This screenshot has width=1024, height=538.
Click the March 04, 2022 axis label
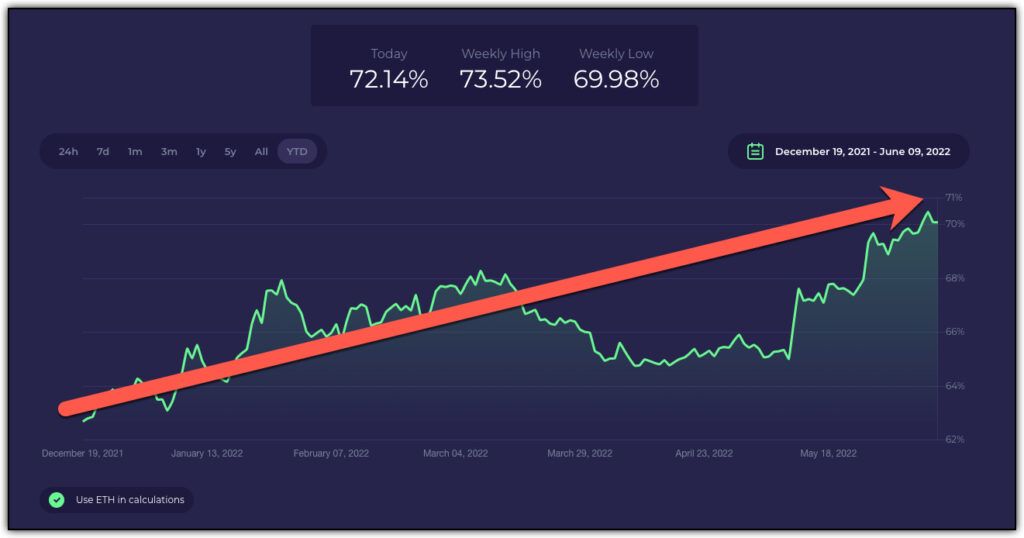(455, 453)
